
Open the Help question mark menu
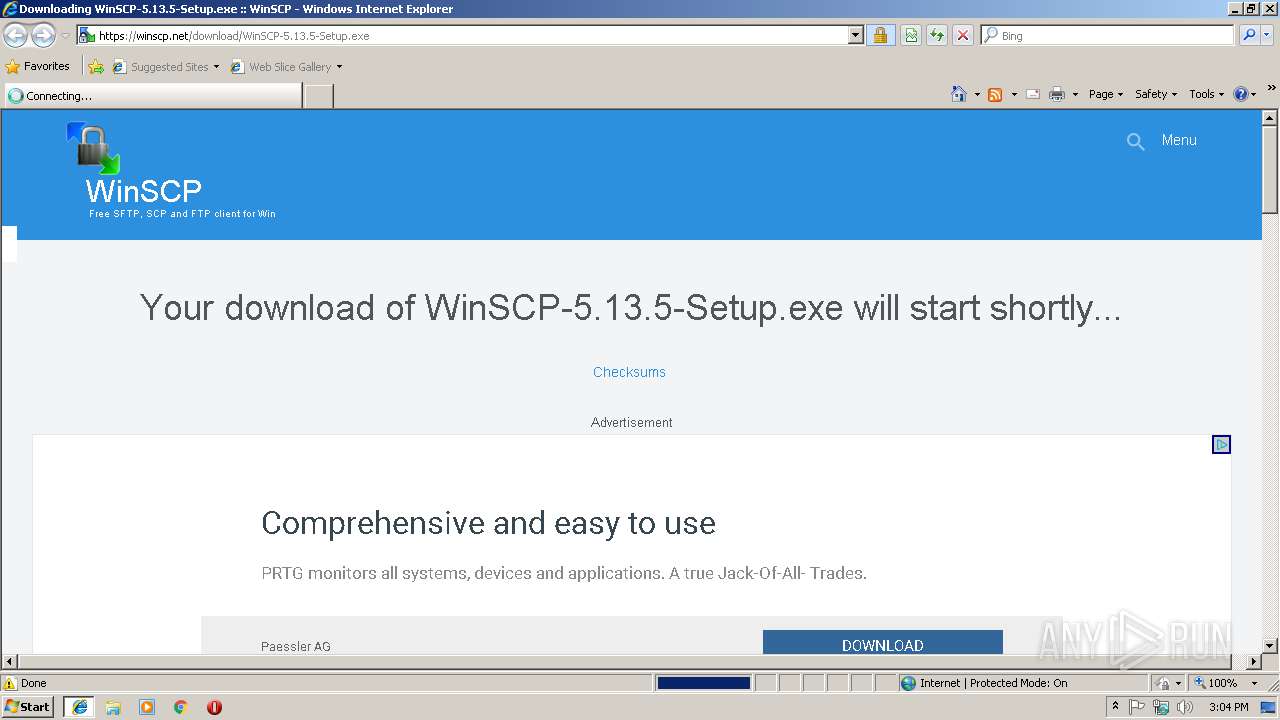tap(1244, 94)
